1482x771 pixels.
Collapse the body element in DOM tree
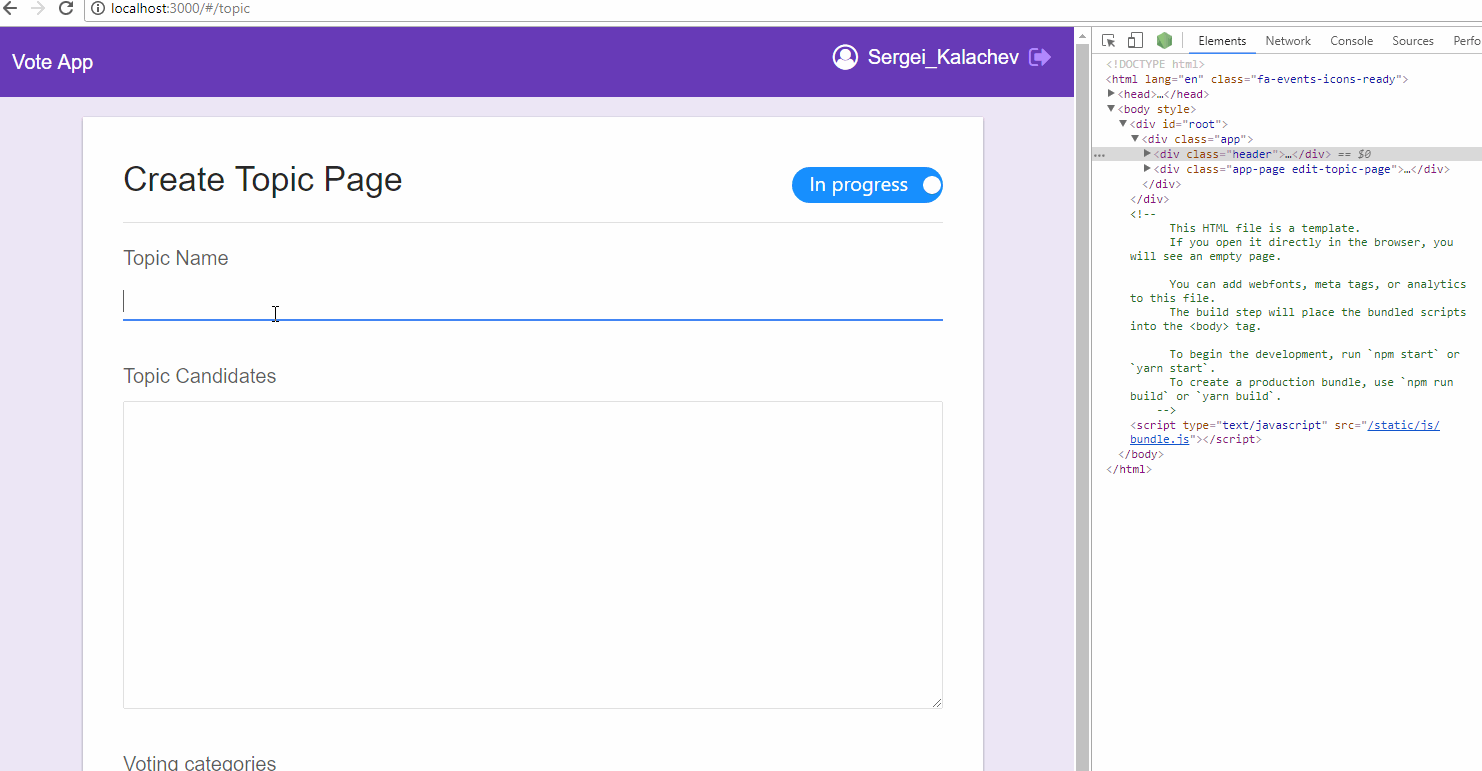[x=1111, y=109]
